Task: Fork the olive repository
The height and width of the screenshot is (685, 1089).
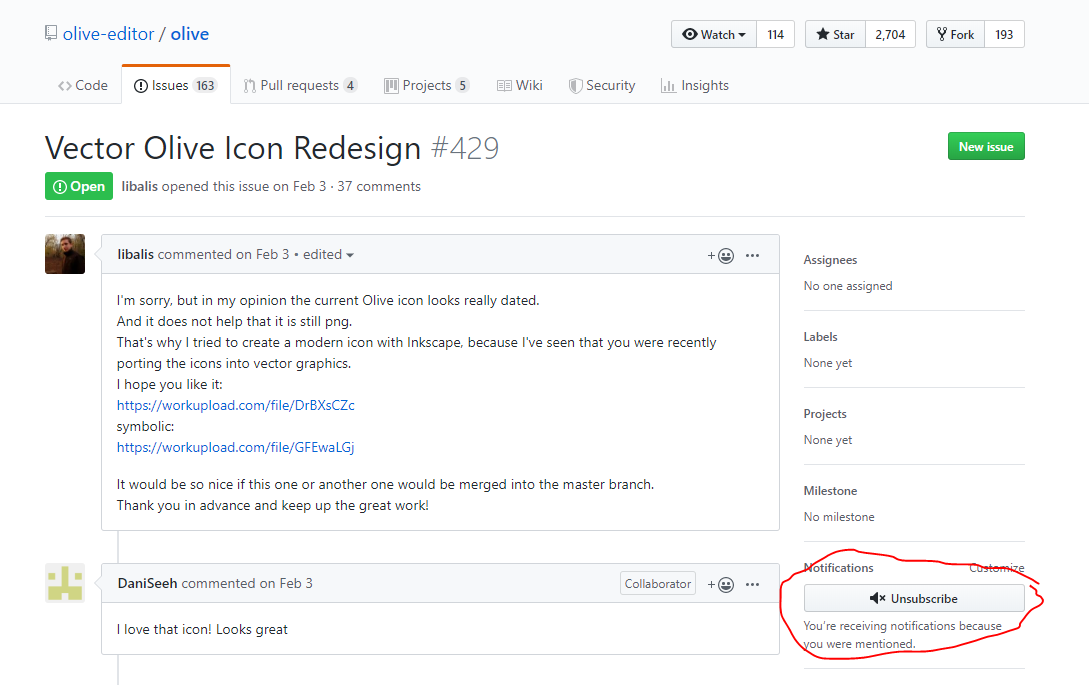Action: [x=956, y=34]
